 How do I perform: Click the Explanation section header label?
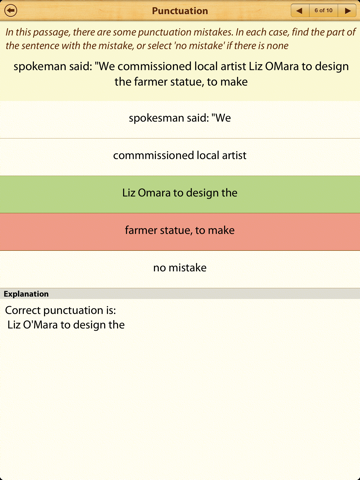[x=26, y=294]
